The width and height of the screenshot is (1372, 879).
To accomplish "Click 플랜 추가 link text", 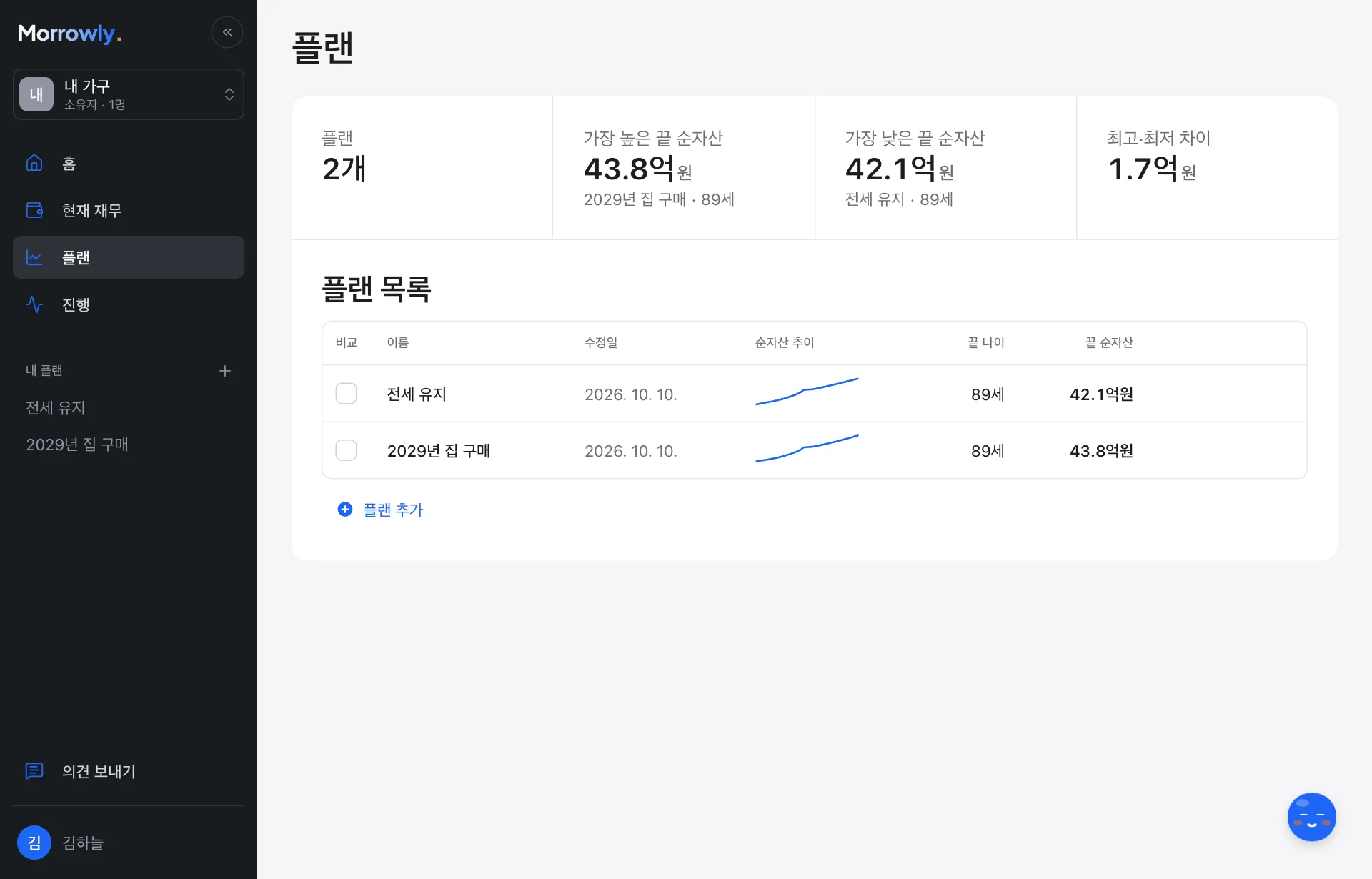I will point(393,510).
